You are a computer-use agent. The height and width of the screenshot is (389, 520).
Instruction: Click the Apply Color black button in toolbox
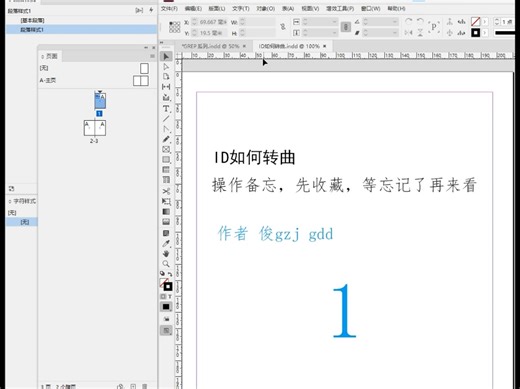coord(166,307)
